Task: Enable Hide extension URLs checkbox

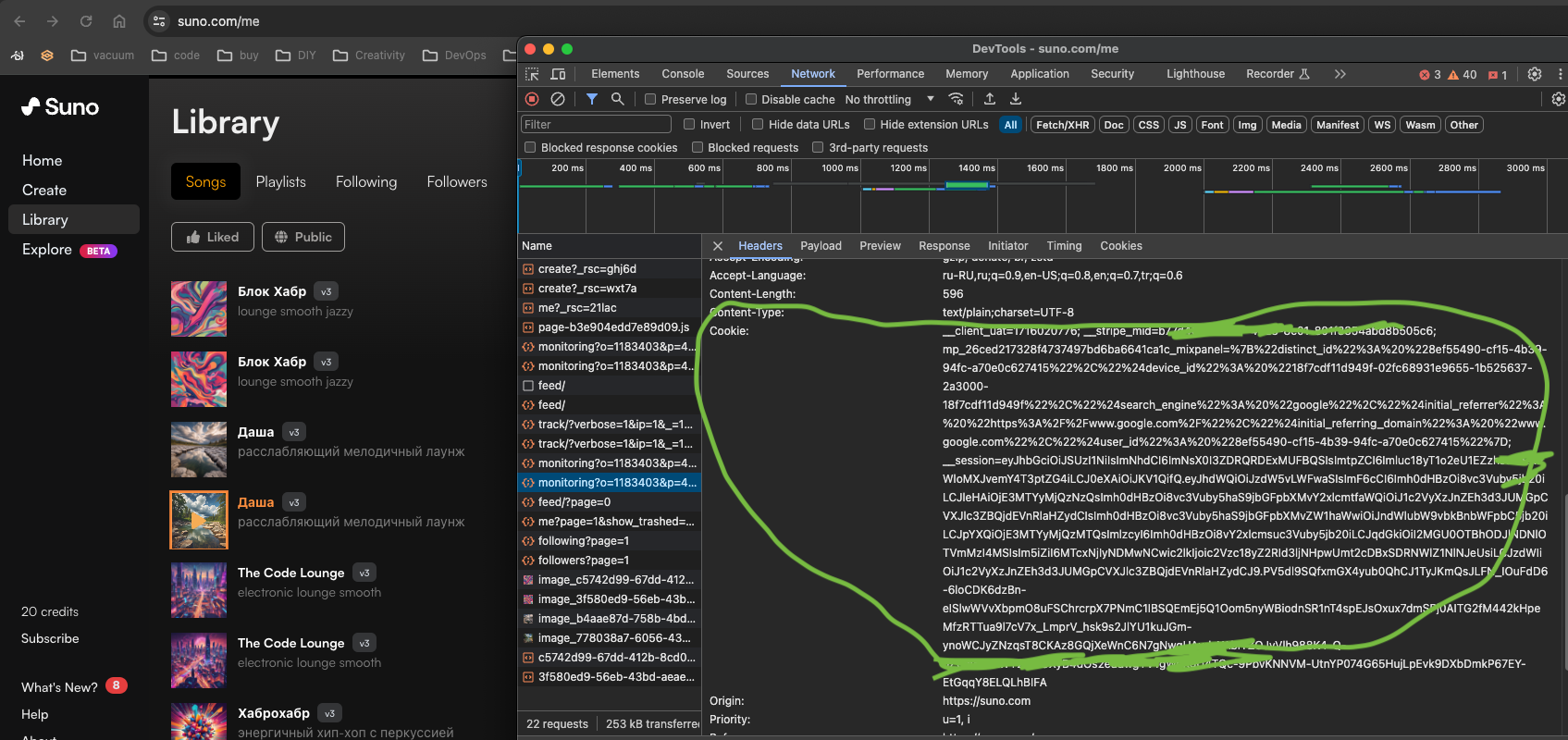Action: click(870, 124)
